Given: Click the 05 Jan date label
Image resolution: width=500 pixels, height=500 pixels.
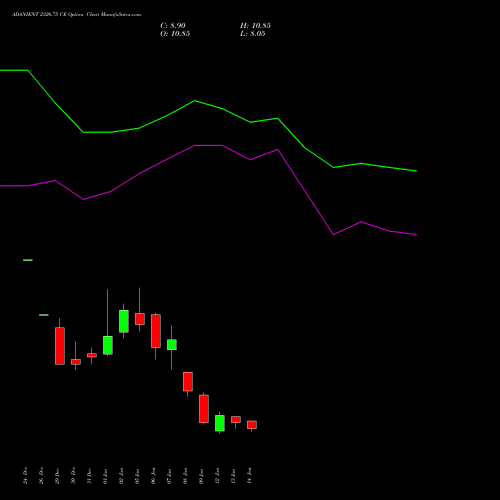Looking at the screenshot, I should pos(137,476).
